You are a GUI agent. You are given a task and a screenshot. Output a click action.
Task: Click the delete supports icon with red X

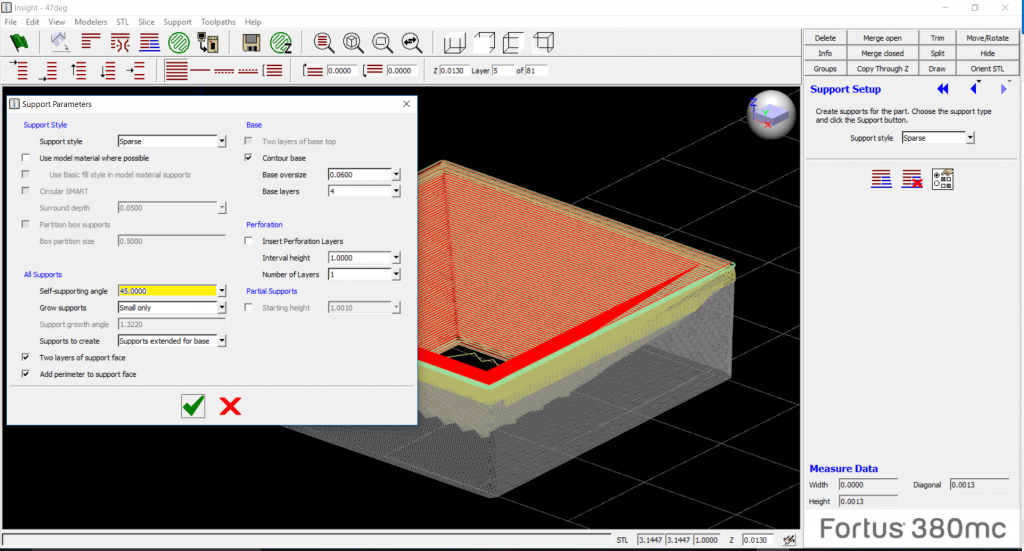tap(911, 179)
